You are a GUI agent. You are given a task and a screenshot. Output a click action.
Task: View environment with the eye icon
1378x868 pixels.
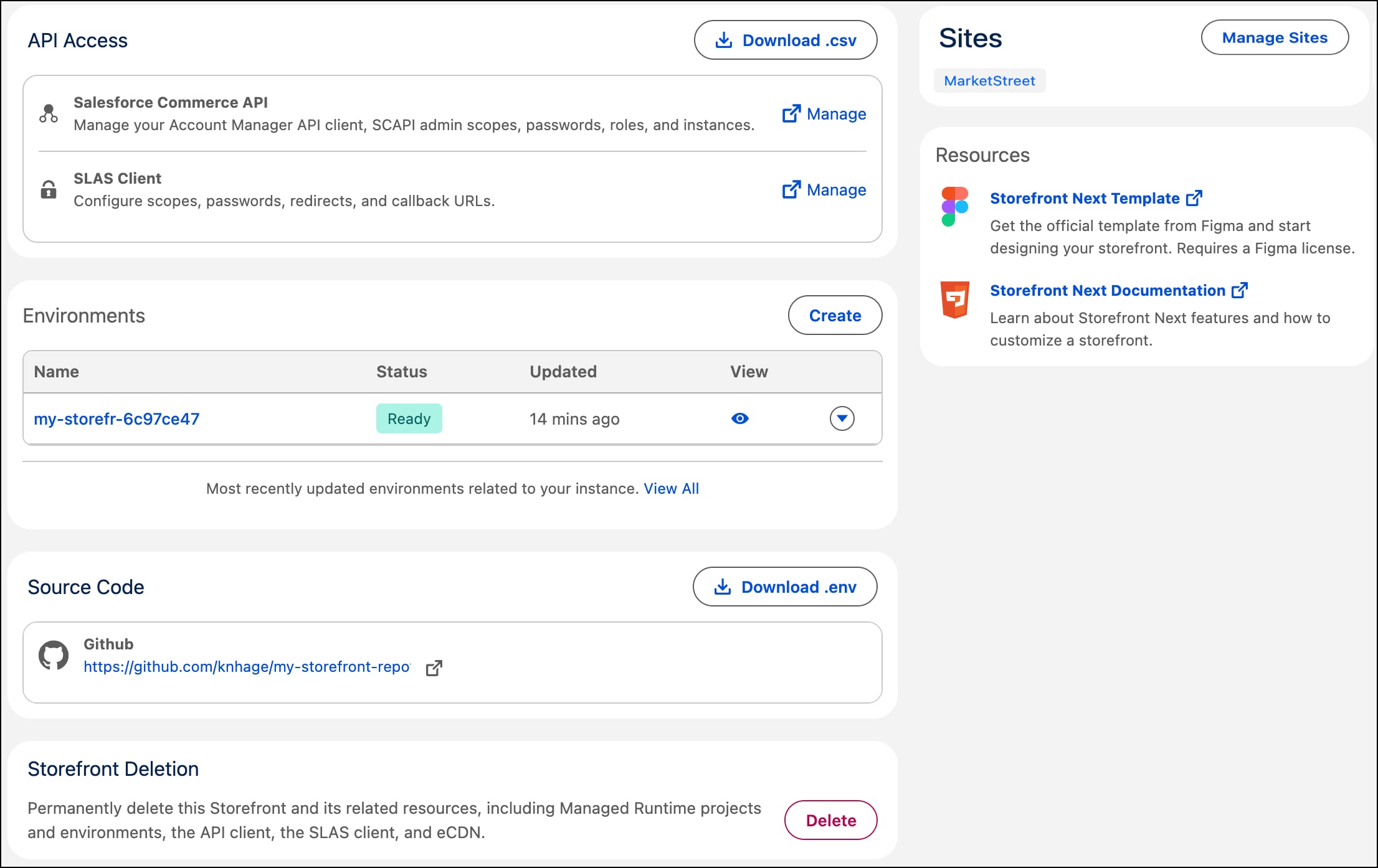pyautogui.click(x=739, y=418)
